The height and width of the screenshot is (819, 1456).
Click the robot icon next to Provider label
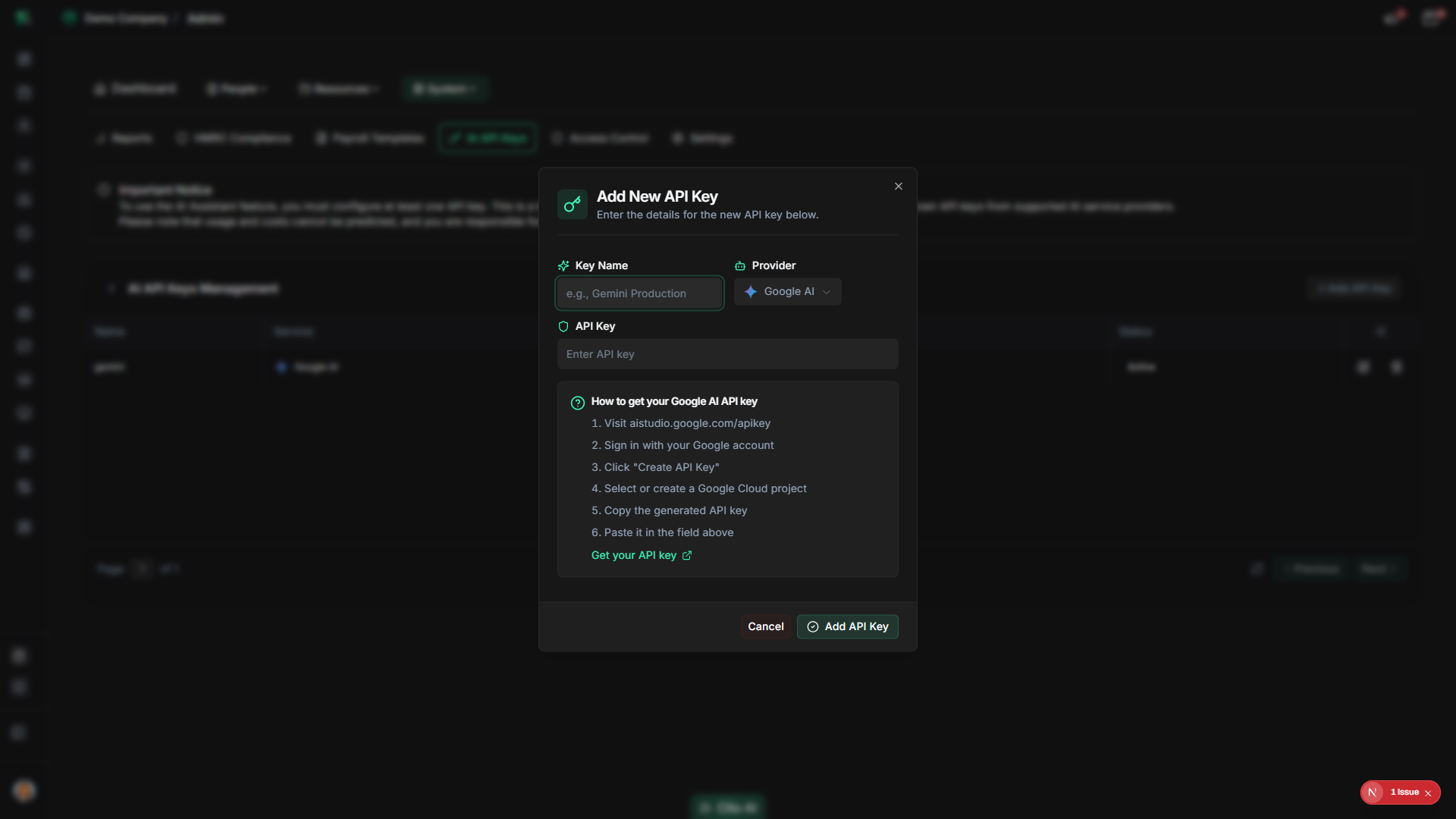pos(740,265)
